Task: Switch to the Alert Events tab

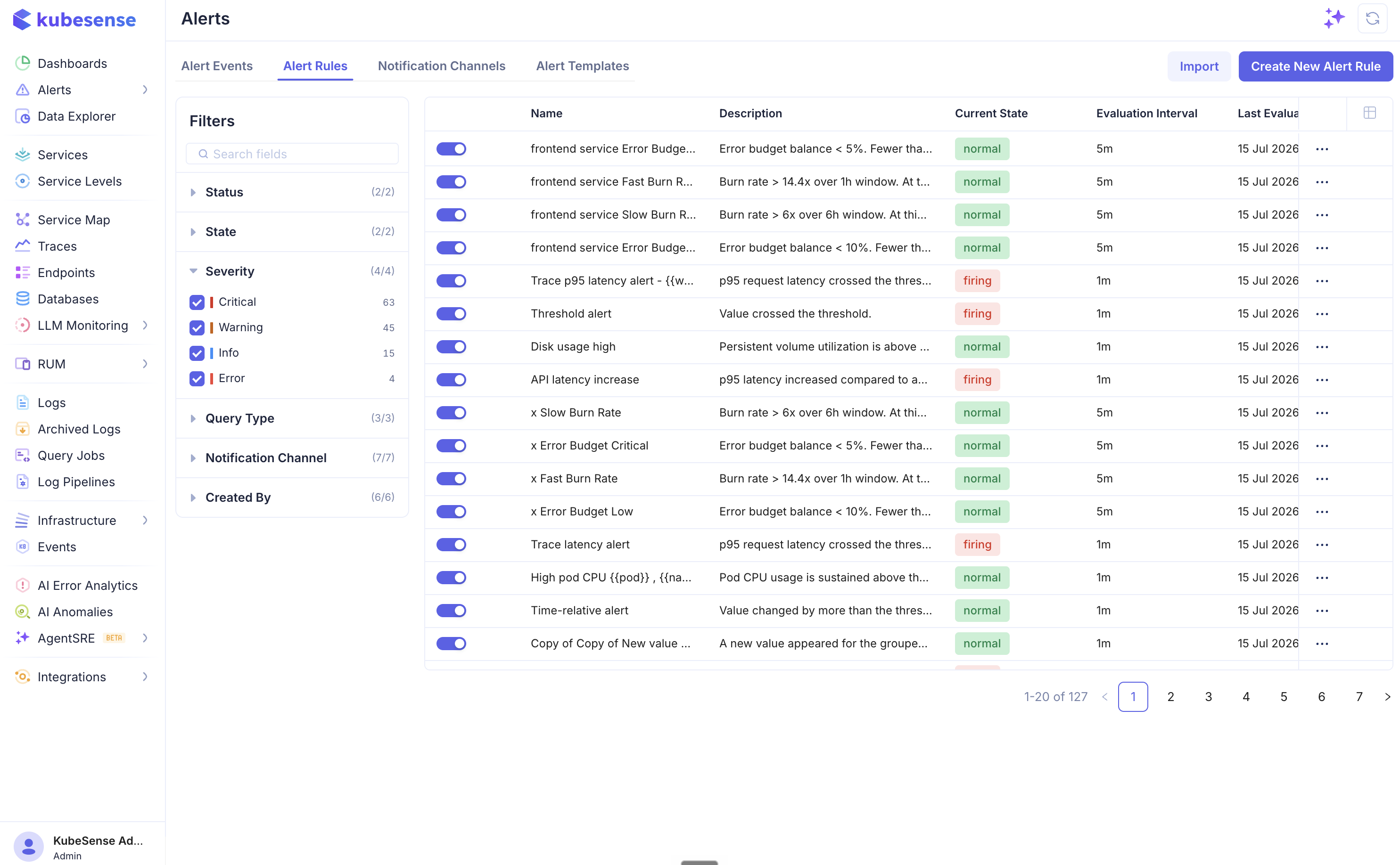Action: (217, 66)
